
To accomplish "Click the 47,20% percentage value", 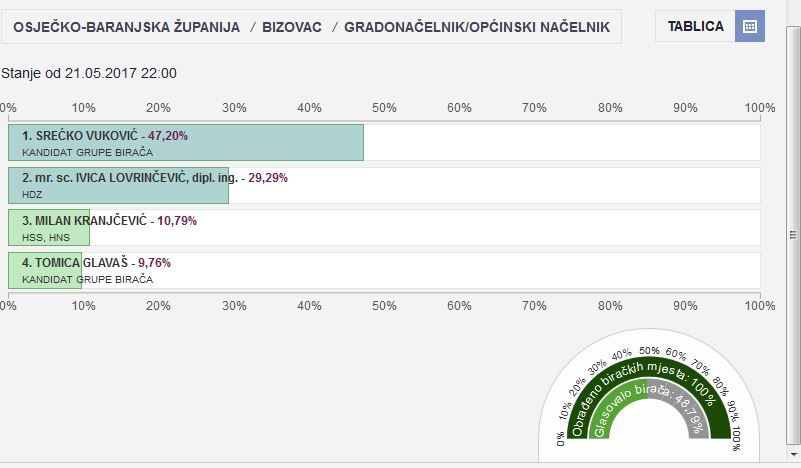I will tap(168, 135).
